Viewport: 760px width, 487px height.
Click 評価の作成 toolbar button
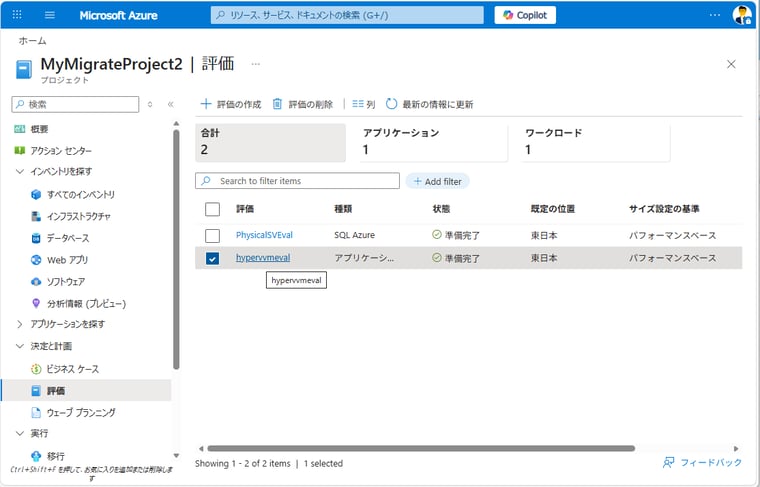231,104
